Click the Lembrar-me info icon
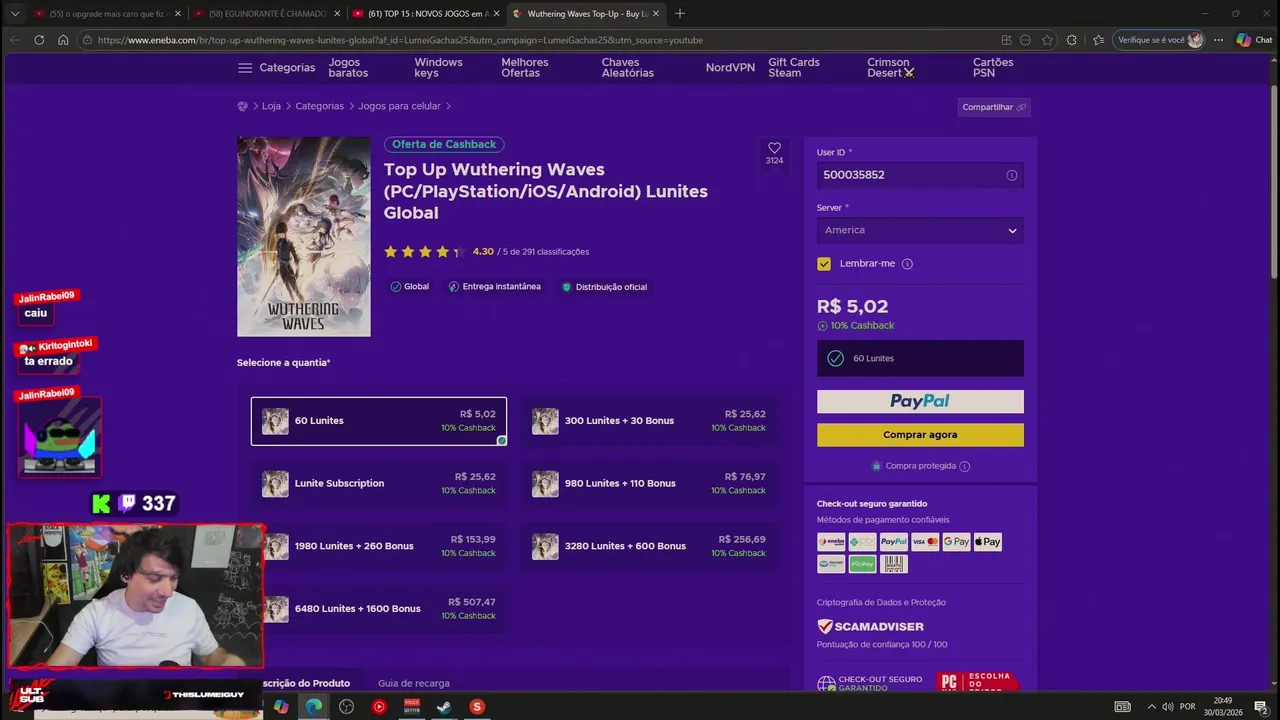This screenshot has height=720, width=1280. 907,264
